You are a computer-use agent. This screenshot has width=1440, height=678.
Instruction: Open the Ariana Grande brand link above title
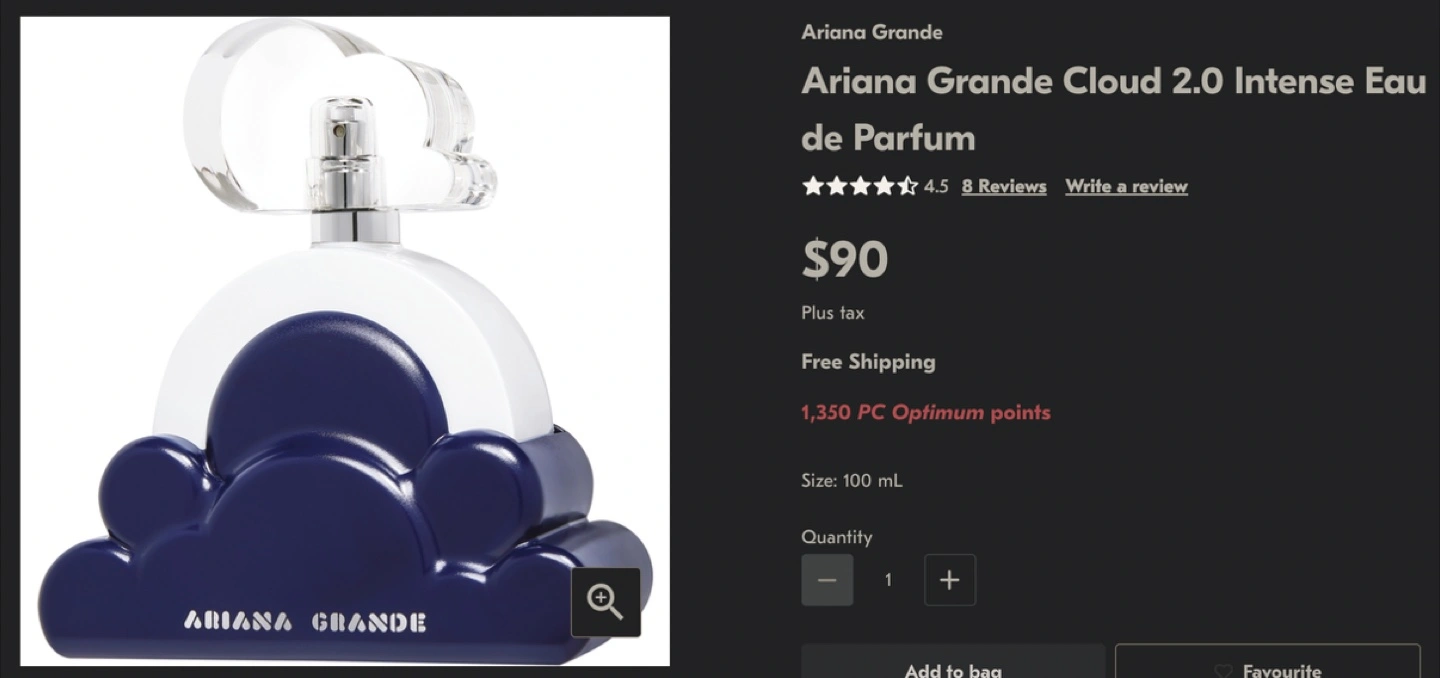point(872,32)
